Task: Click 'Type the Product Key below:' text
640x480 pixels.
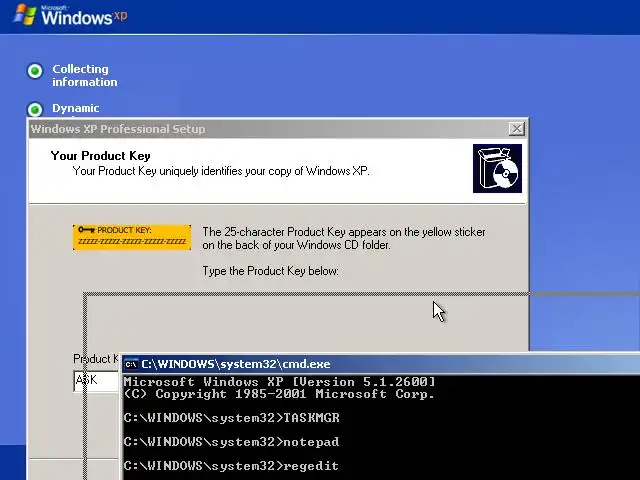Action: (271, 271)
